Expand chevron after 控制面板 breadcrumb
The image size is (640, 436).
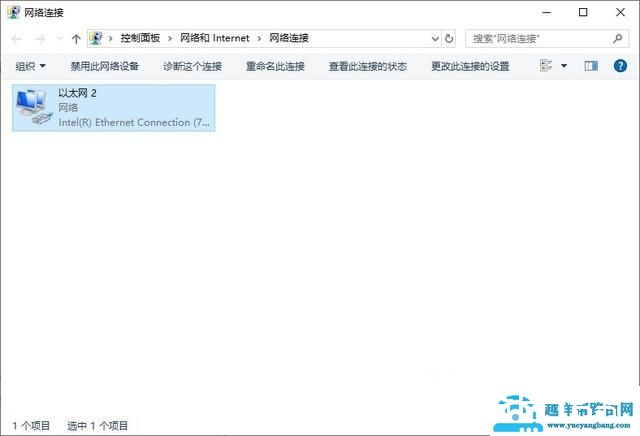pos(170,39)
